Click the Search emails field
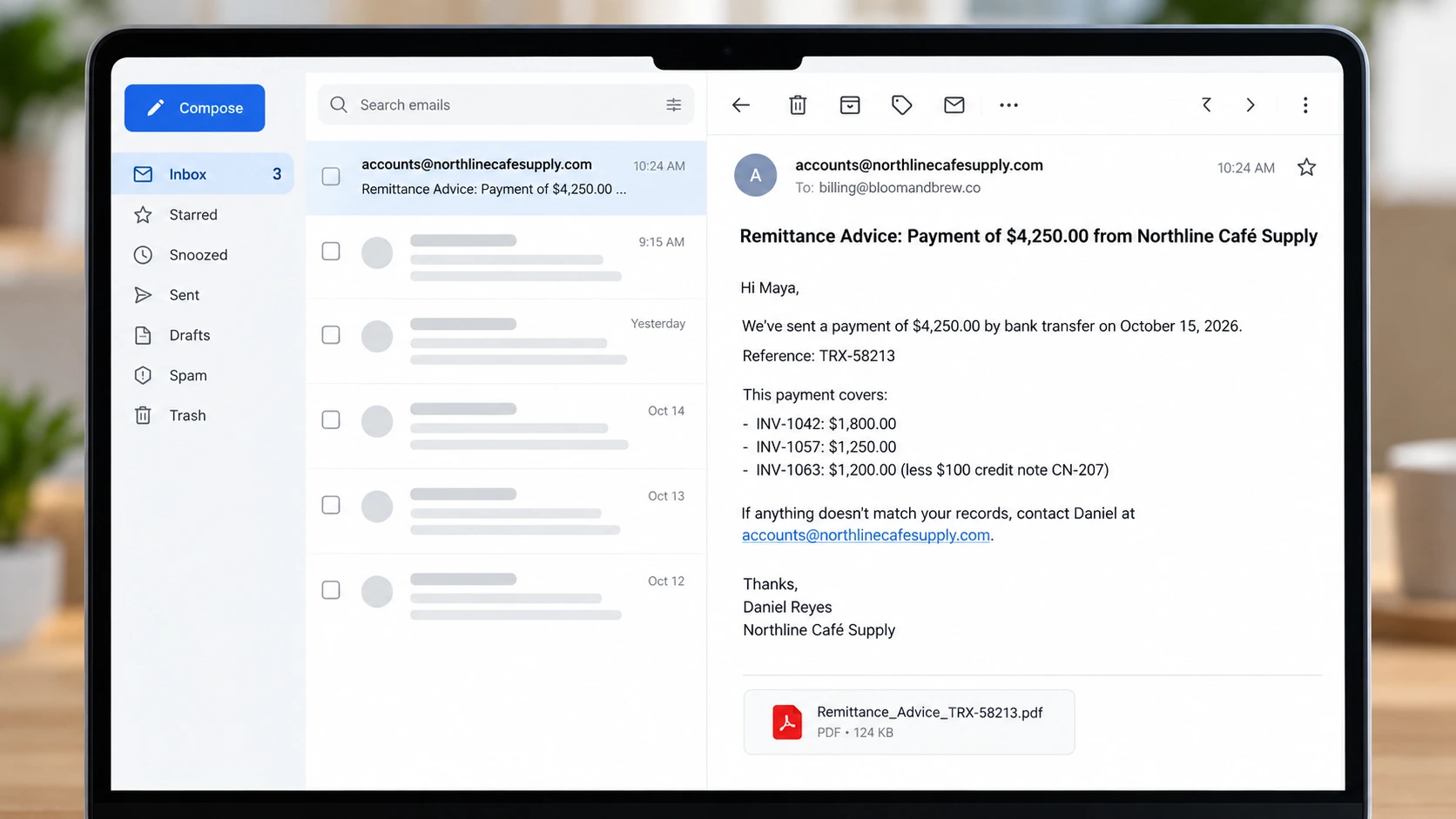Viewport: 1456px width, 819px height. [506, 104]
